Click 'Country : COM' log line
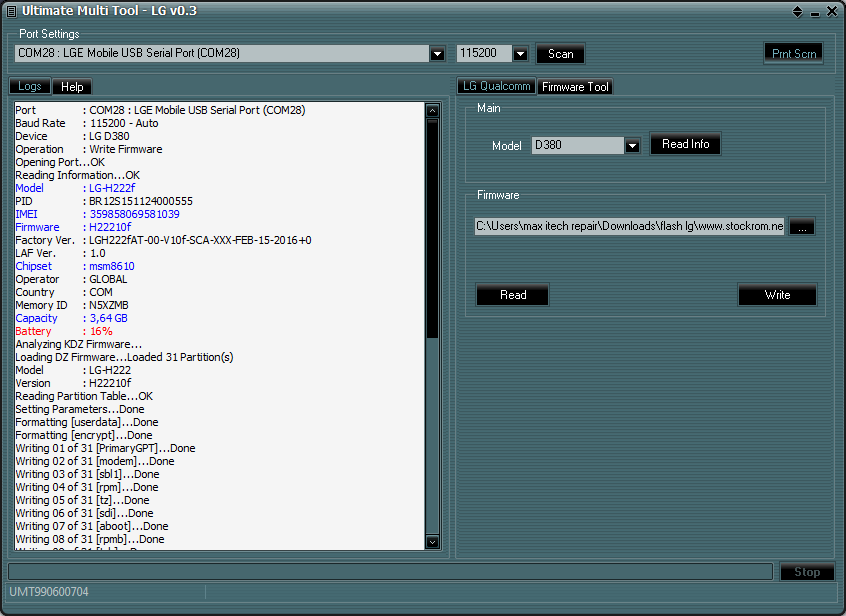The width and height of the screenshot is (846, 616). click(64, 292)
